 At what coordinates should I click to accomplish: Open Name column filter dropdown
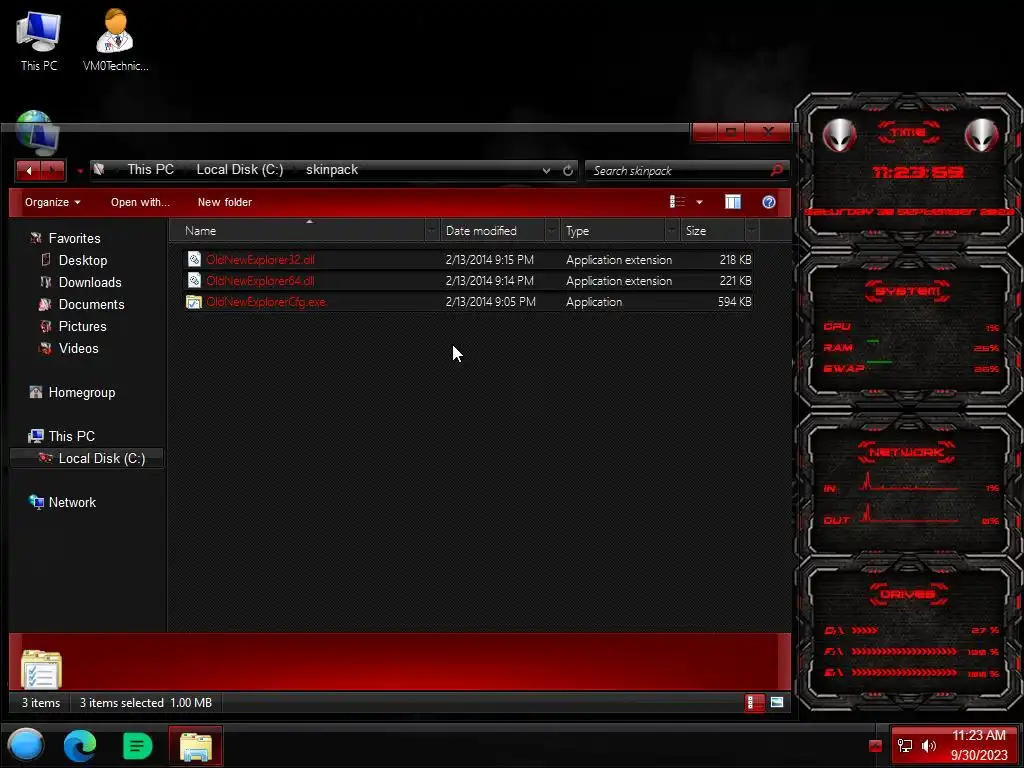(432, 231)
